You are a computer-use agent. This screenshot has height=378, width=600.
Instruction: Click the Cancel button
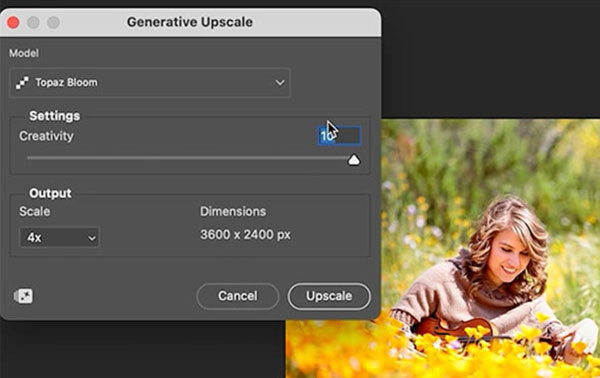238,296
